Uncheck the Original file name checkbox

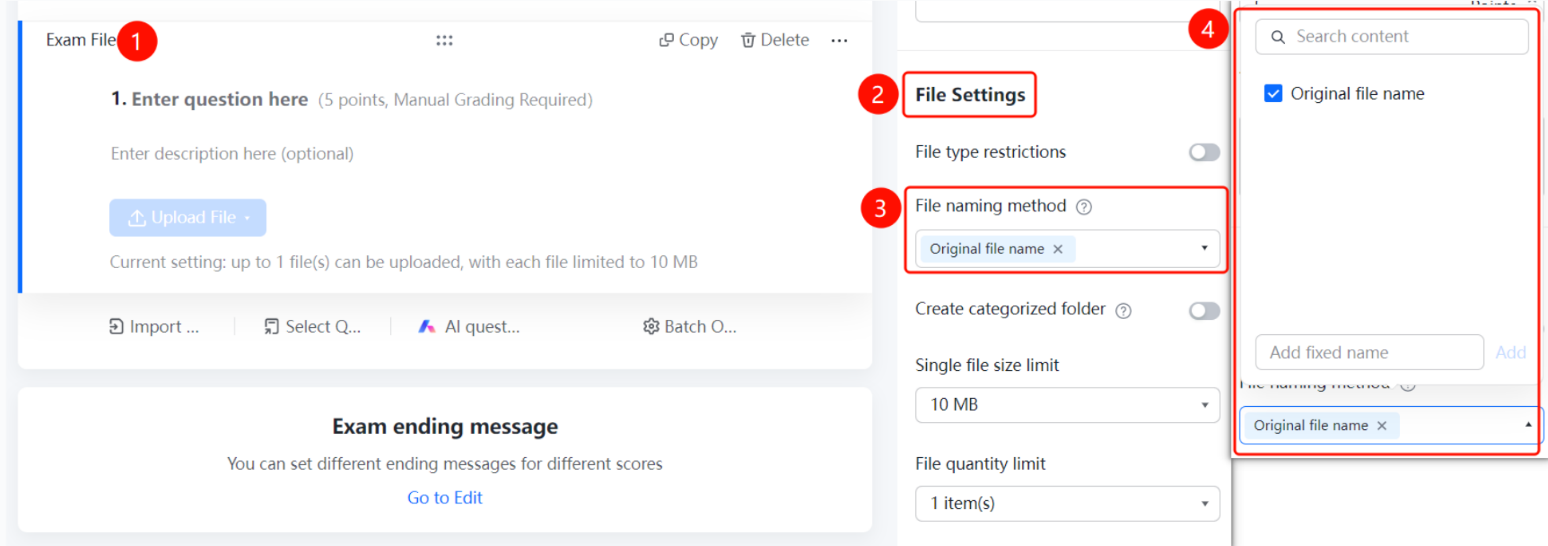1273,94
